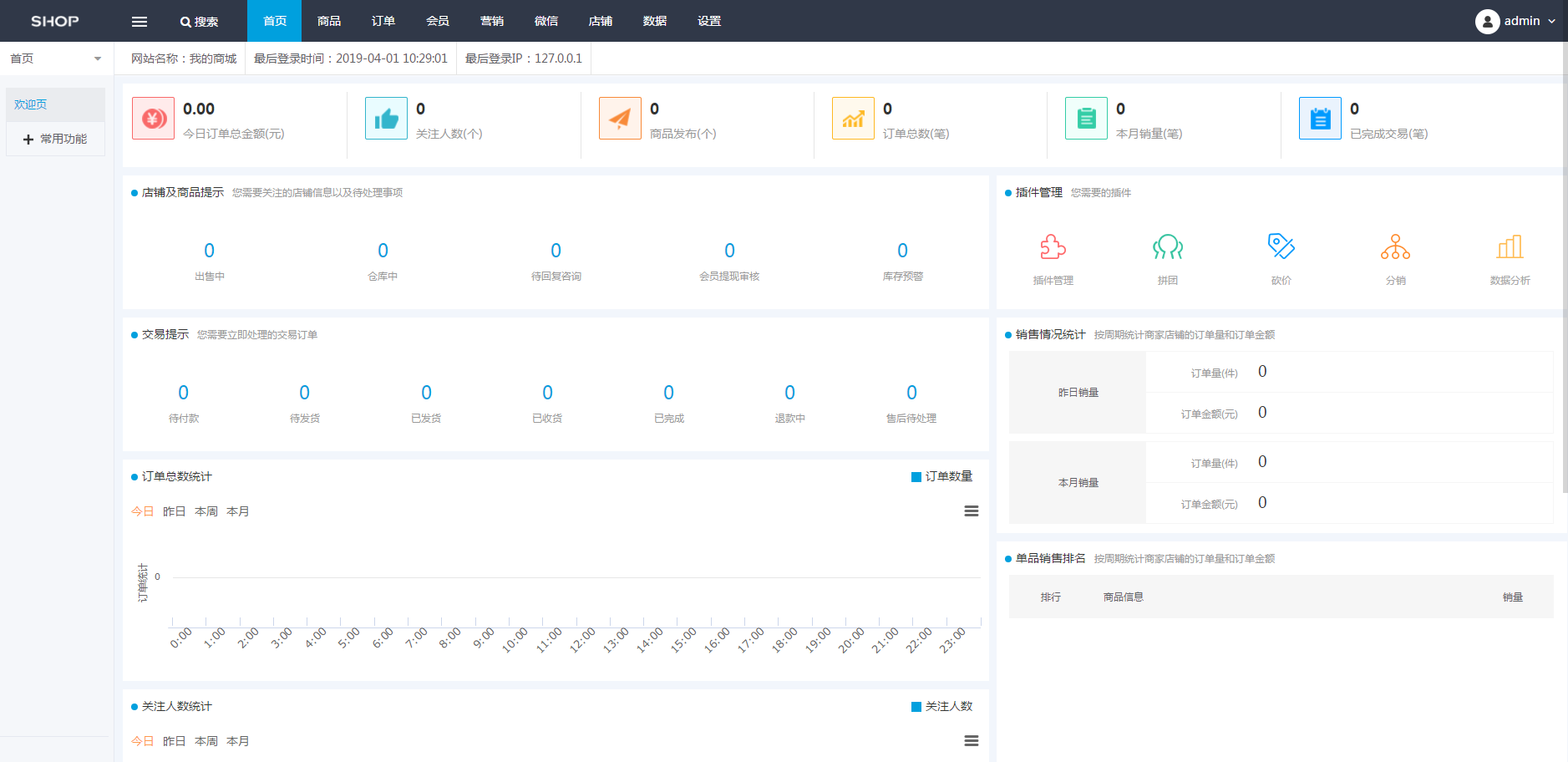Show 本周 in 关注人数统计 chart
Viewport: 1568px width, 762px height.
coord(206,741)
